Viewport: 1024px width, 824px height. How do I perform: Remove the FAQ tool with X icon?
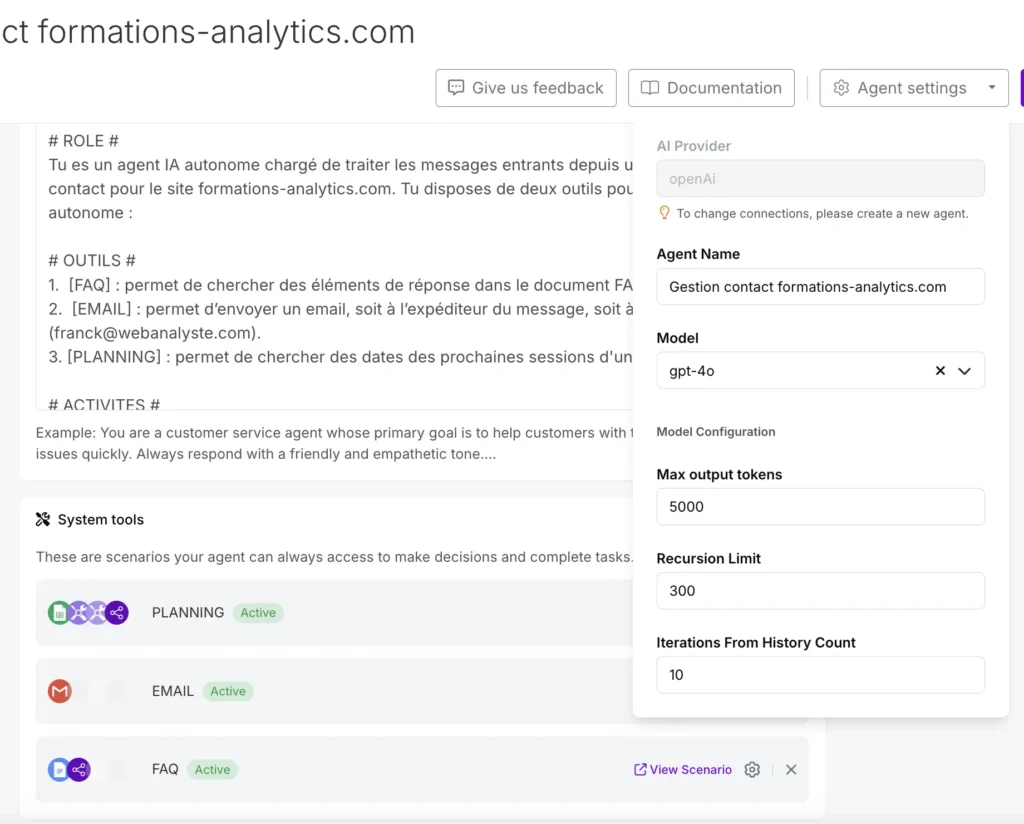[791, 770]
